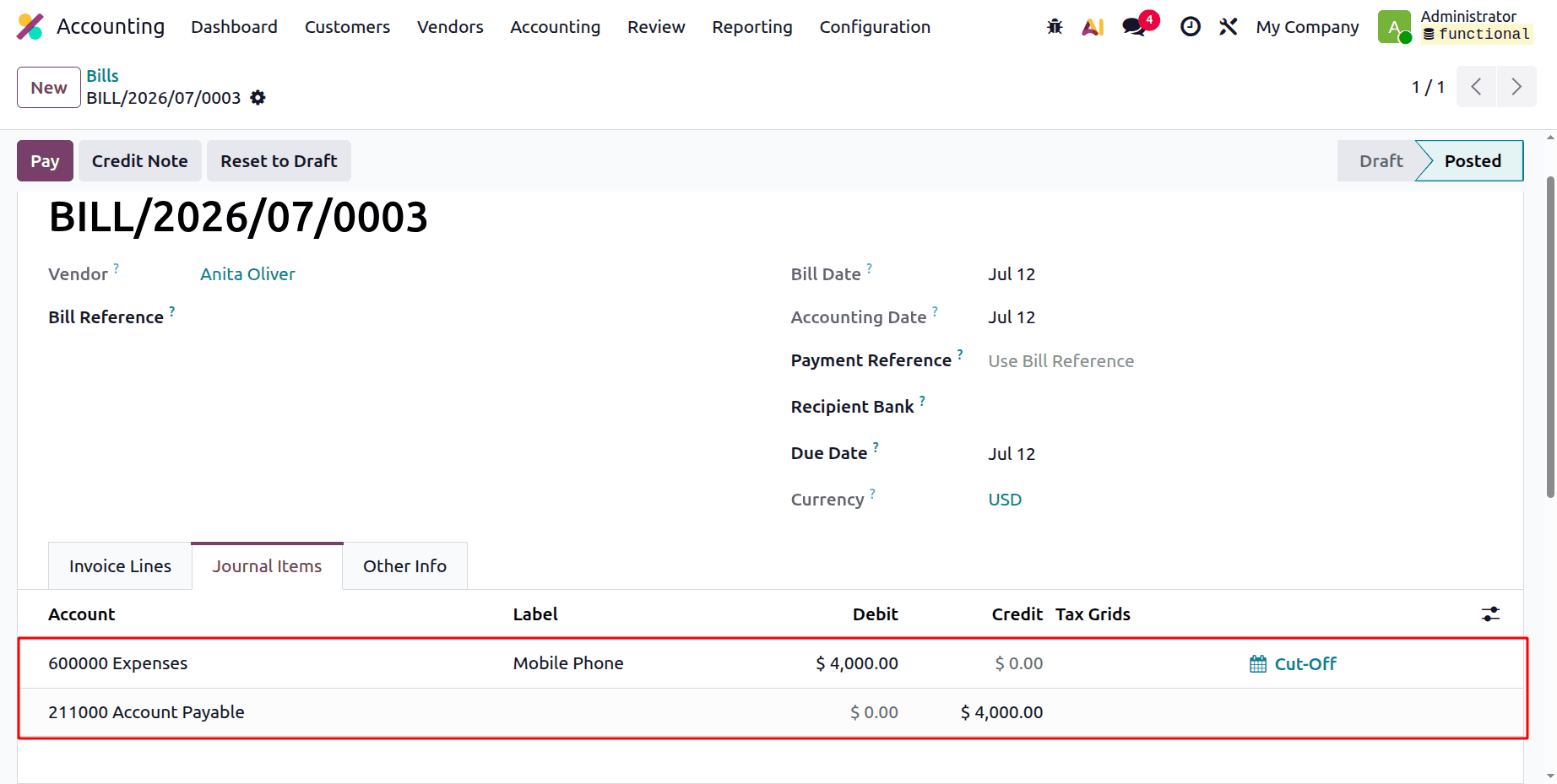This screenshot has height=784, width=1557.
Task: Sort by the Label column header
Action: pos(535,614)
